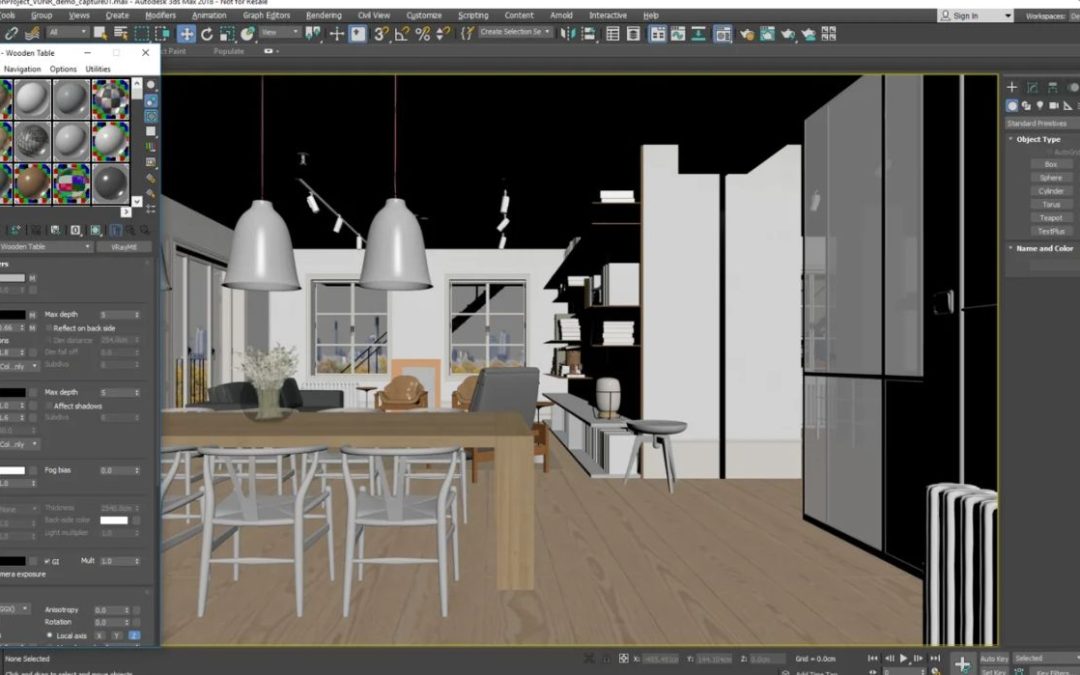The height and width of the screenshot is (675, 1080).
Task: Toggle Reflect on back side checkbox
Action: pos(48,329)
